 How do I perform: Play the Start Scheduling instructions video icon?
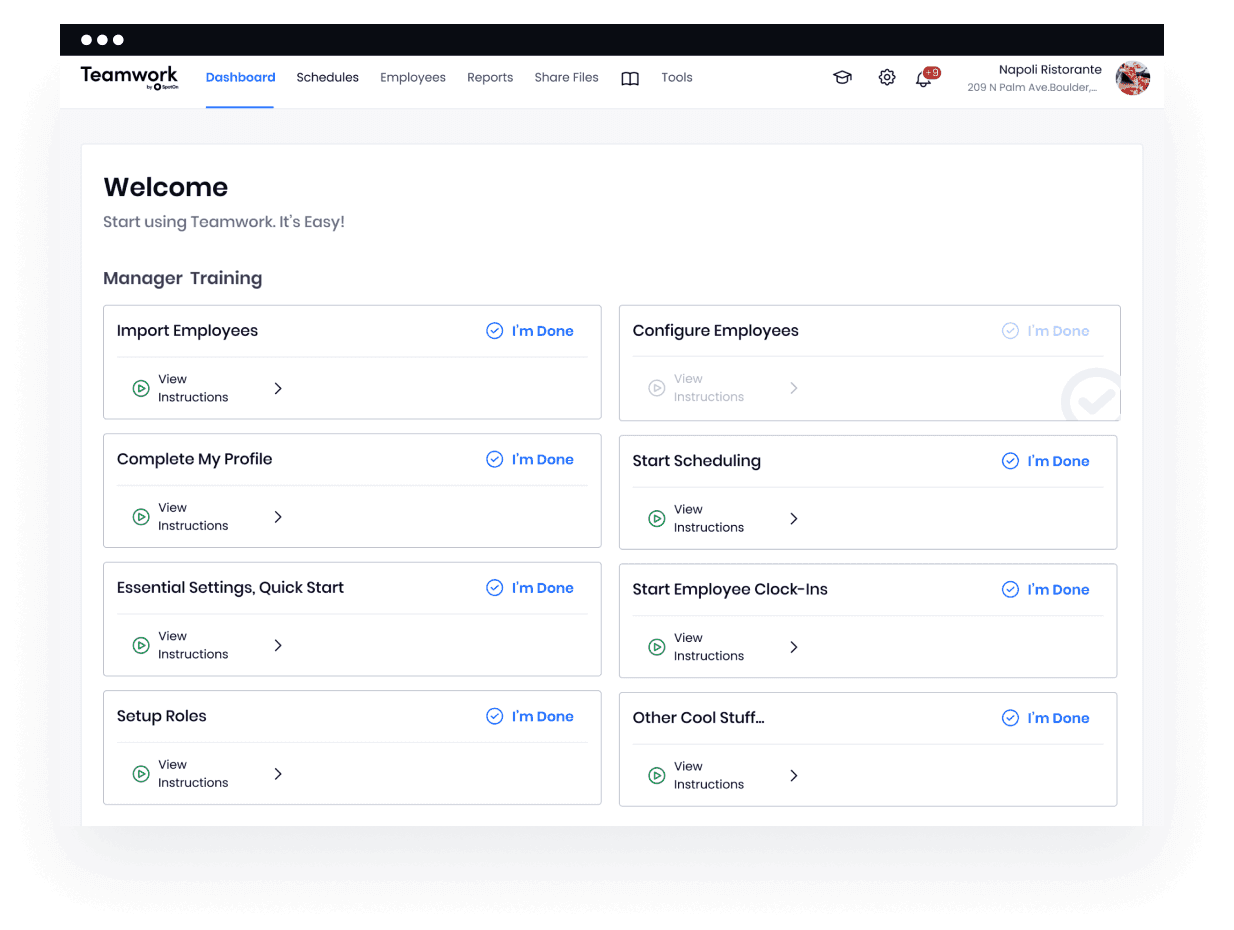click(x=657, y=518)
